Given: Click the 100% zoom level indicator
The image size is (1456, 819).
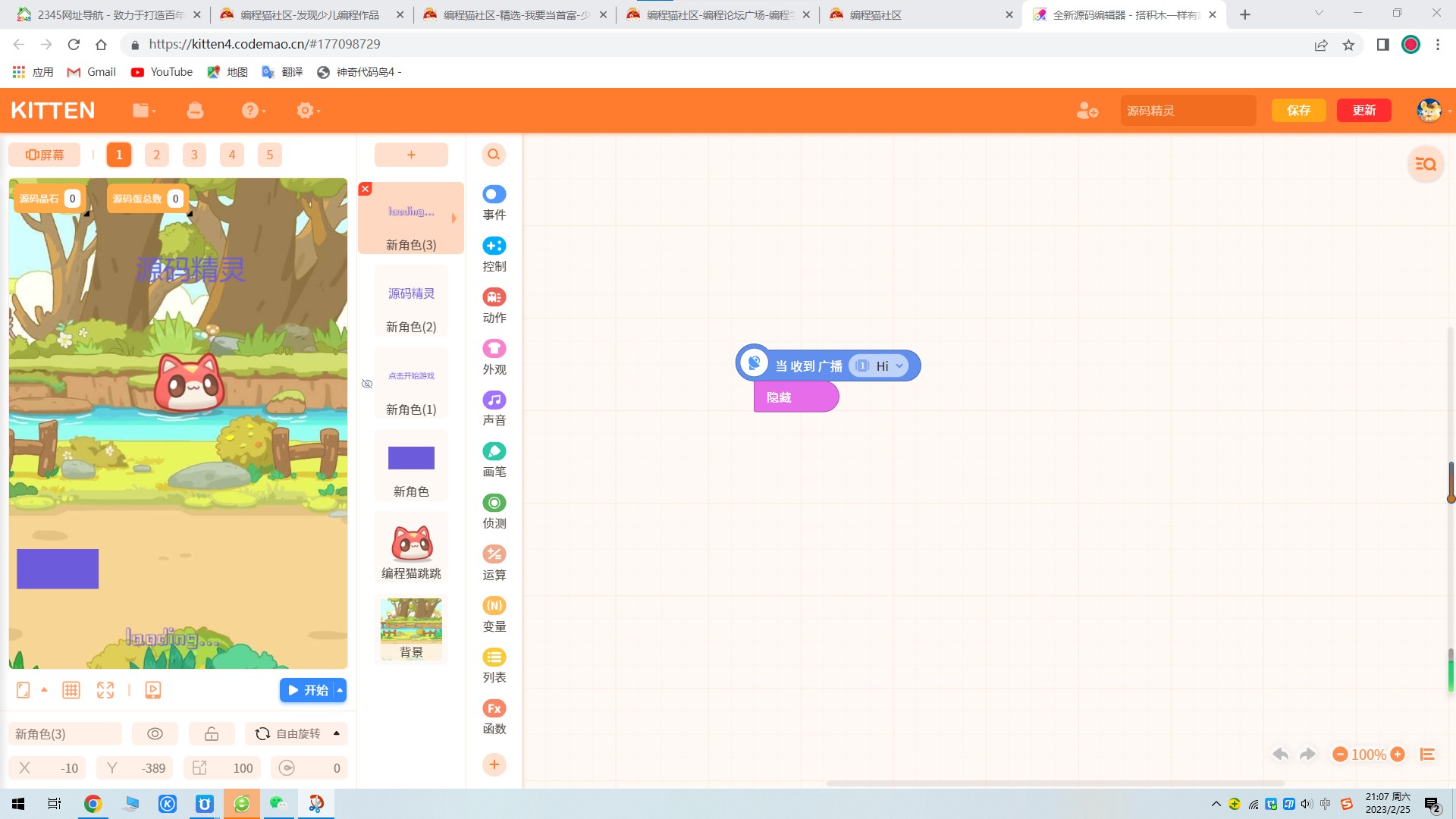Looking at the screenshot, I should click(1369, 755).
